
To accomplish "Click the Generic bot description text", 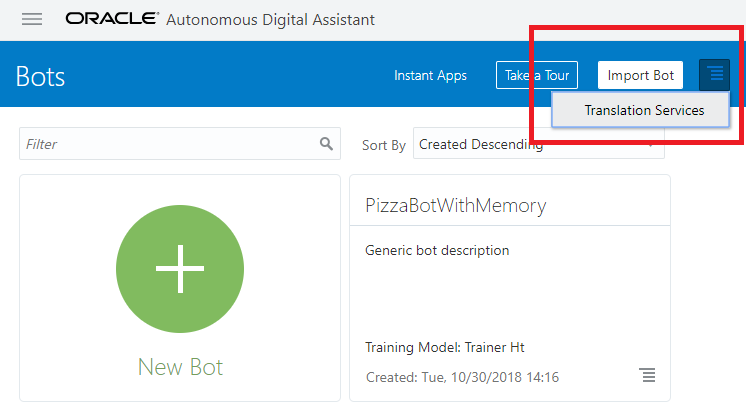I will (437, 250).
